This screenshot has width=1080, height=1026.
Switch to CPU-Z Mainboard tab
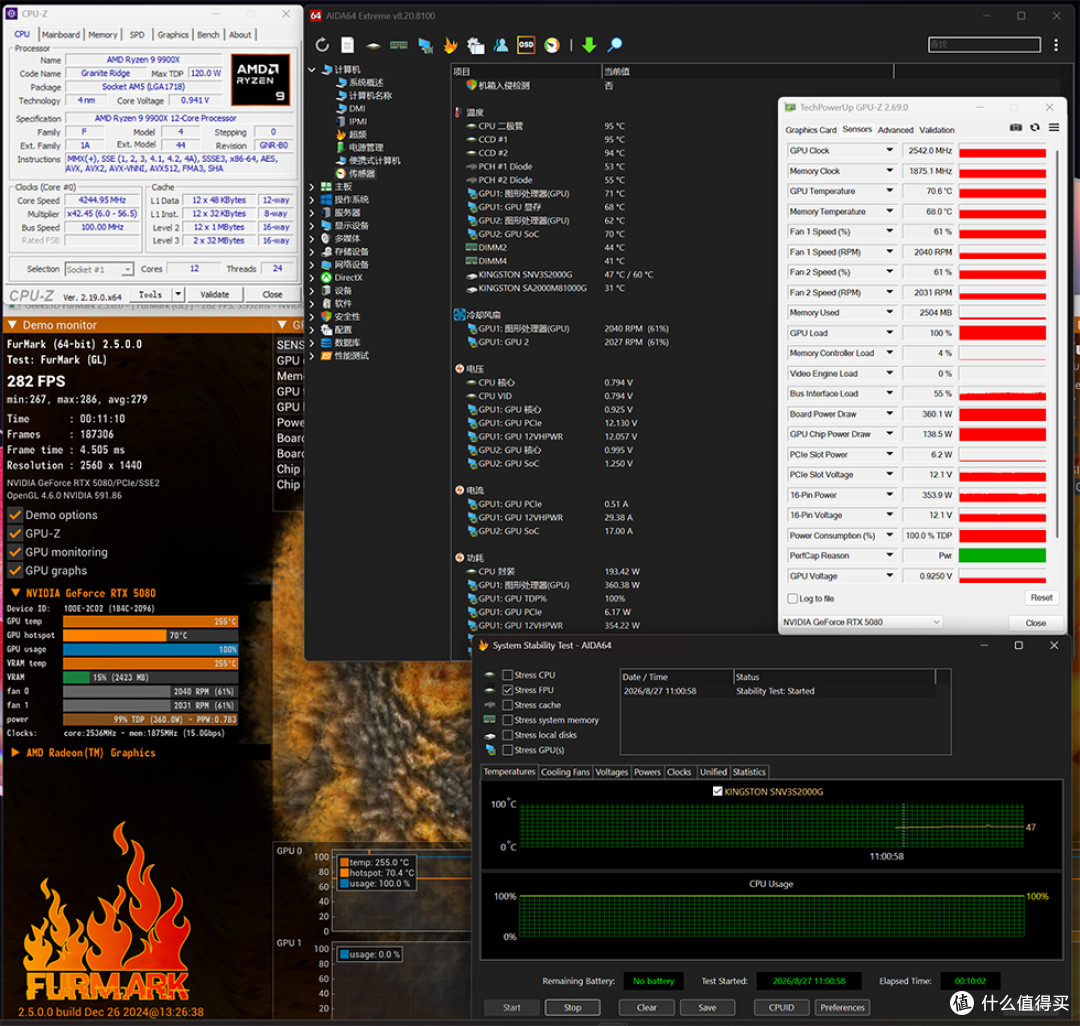pos(61,34)
